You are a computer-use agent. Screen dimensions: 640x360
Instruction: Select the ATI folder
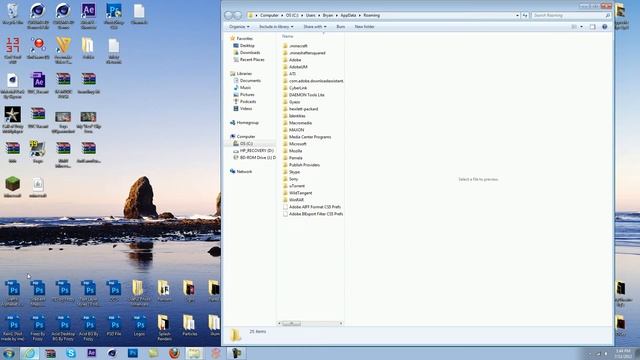click(292, 74)
